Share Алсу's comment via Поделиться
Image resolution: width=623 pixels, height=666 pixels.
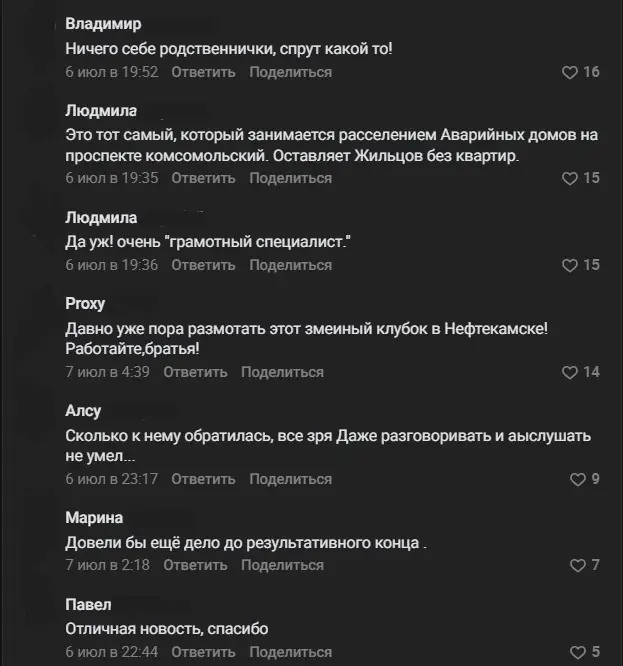(290, 479)
